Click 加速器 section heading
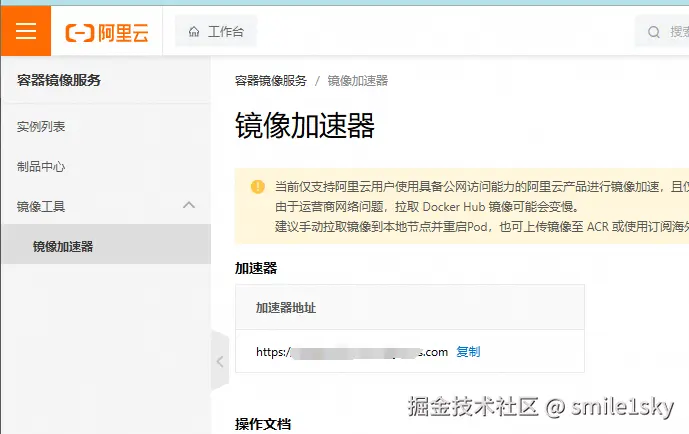Screen dimensions: 689x434 pos(256,268)
